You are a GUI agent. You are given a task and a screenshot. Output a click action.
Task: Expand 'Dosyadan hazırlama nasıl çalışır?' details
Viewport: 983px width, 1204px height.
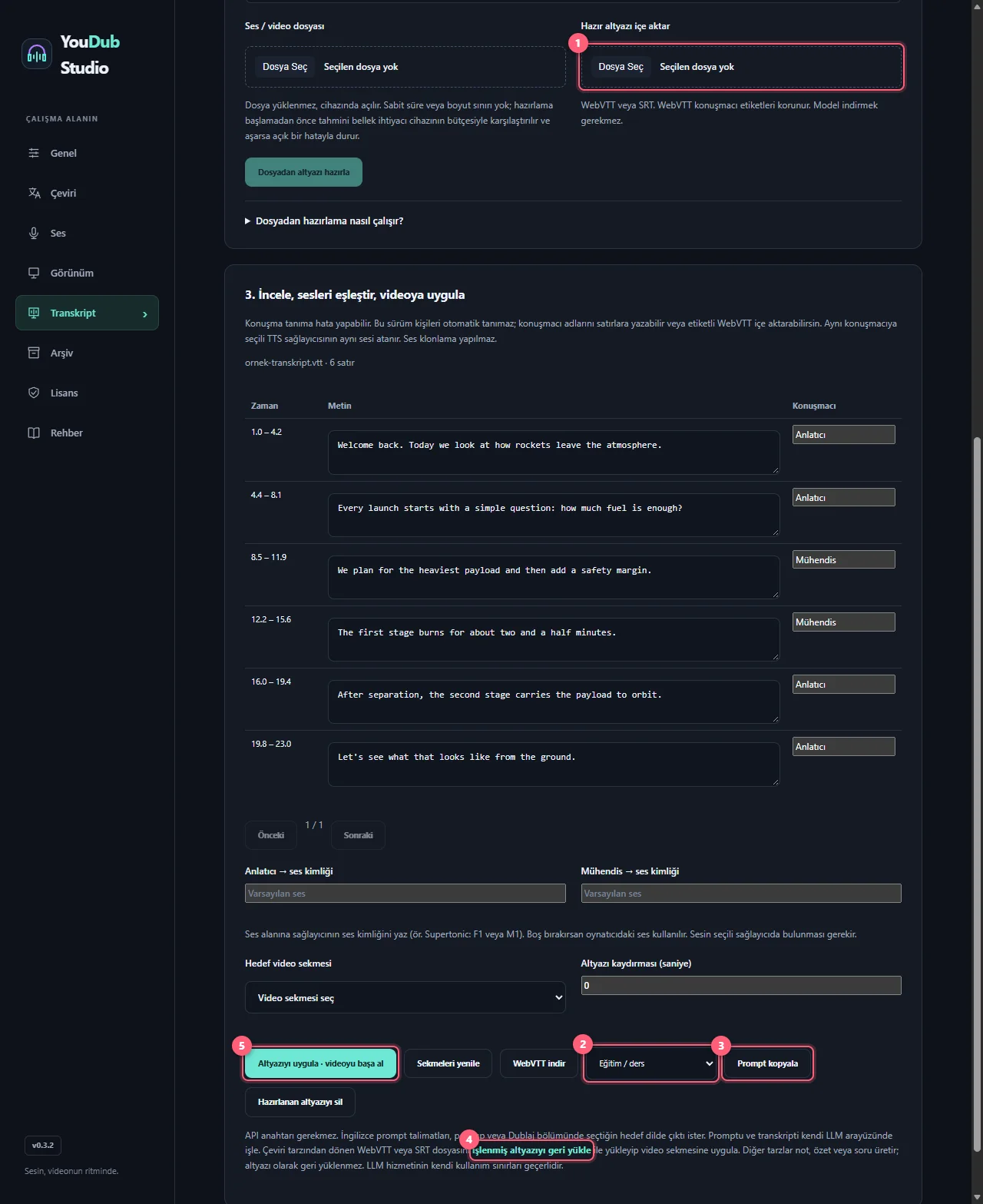coord(324,221)
